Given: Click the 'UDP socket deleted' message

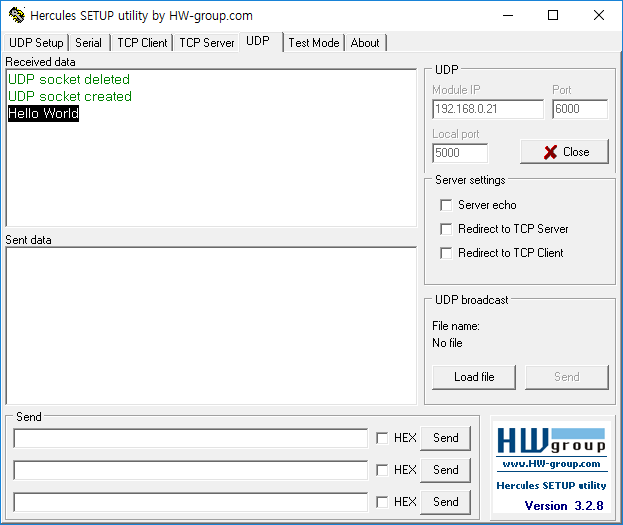Looking at the screenshot, I should coord(69,79).
